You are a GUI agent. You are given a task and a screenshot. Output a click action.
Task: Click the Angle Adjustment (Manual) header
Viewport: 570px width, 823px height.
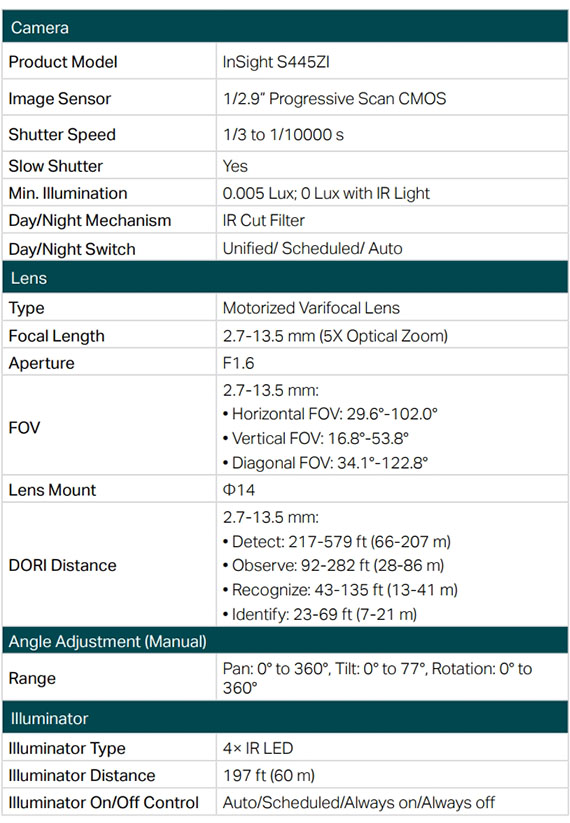(285, 641)
